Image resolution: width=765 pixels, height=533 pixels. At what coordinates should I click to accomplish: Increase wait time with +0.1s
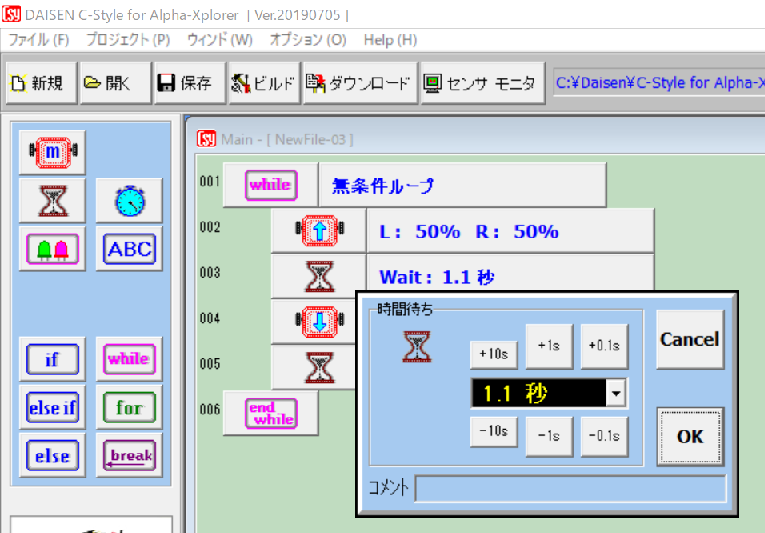[604, 346]
